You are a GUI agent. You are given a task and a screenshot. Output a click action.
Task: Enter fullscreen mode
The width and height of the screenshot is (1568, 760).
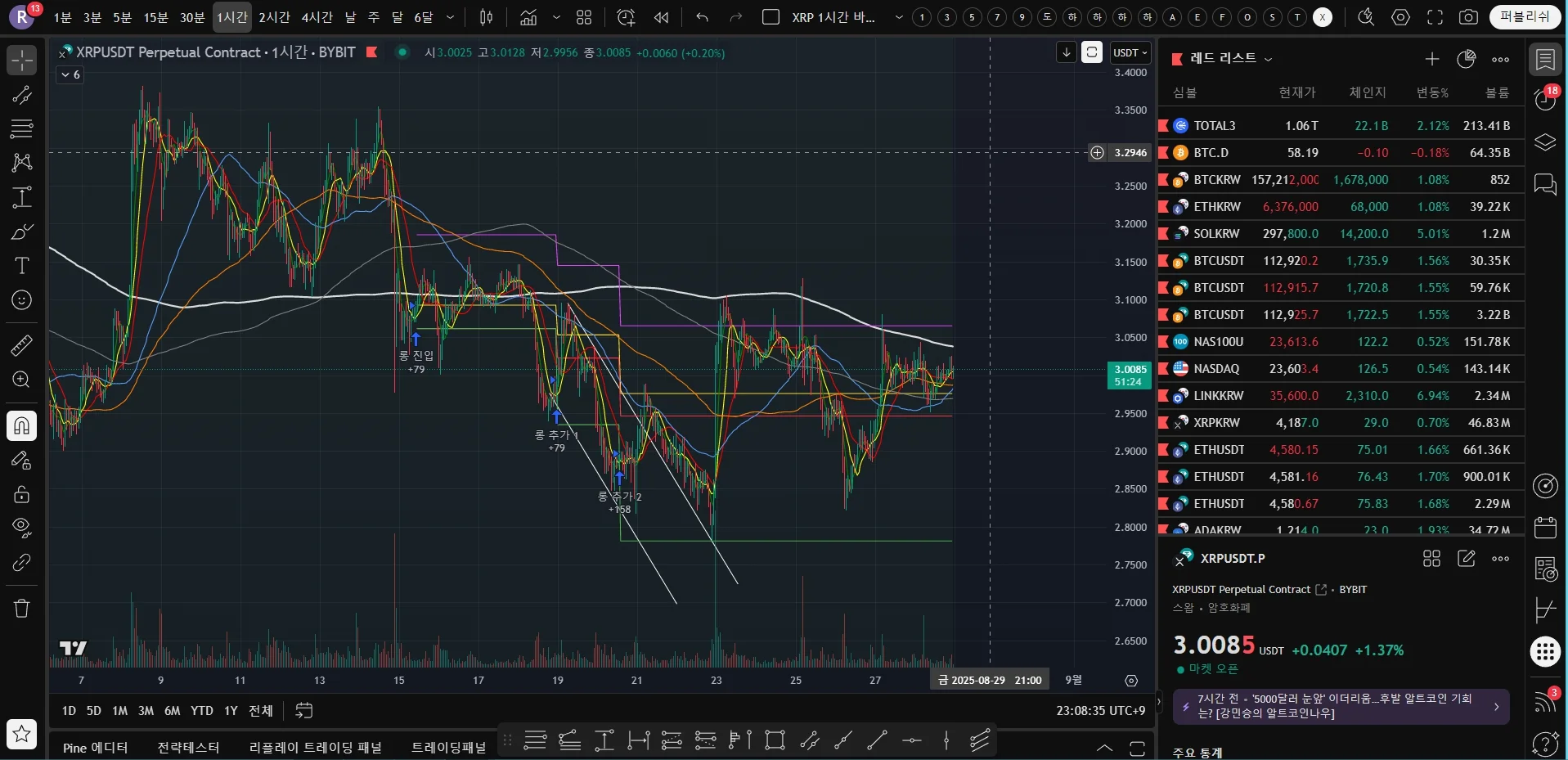[x=1435, y=17]
